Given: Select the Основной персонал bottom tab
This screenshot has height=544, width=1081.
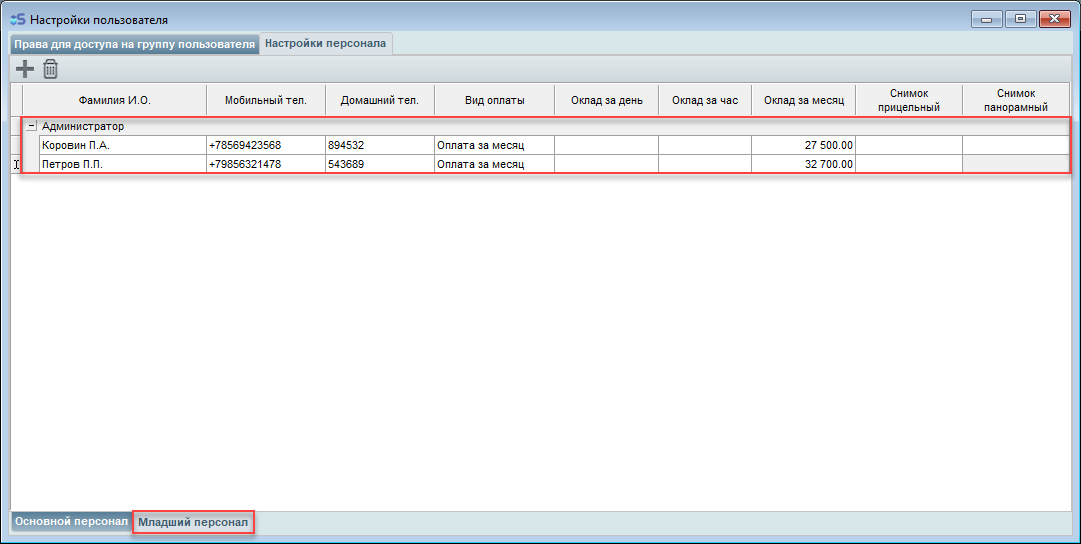Looking at the screenshot, I should tap(71, 522).
